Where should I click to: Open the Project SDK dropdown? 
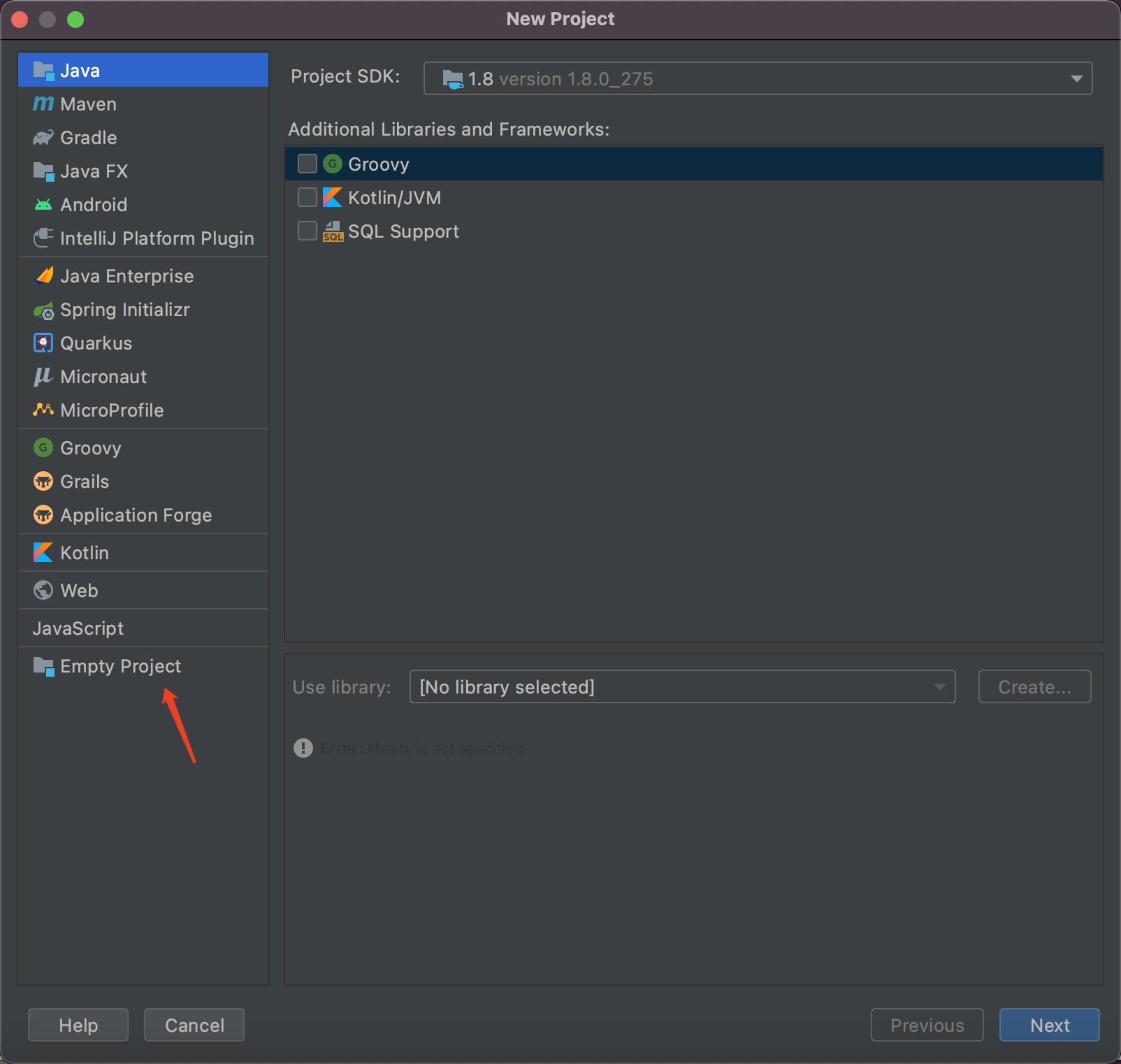coord(758,78)
